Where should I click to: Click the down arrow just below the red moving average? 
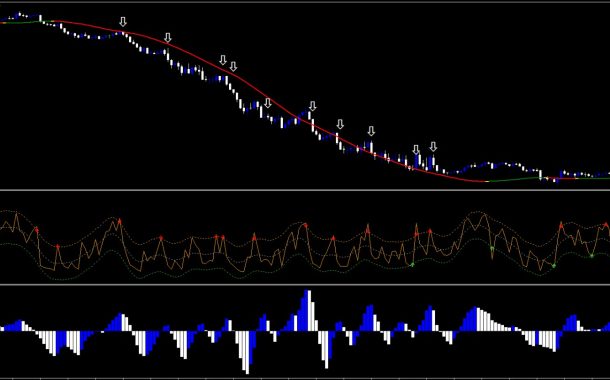click(268, 103)
